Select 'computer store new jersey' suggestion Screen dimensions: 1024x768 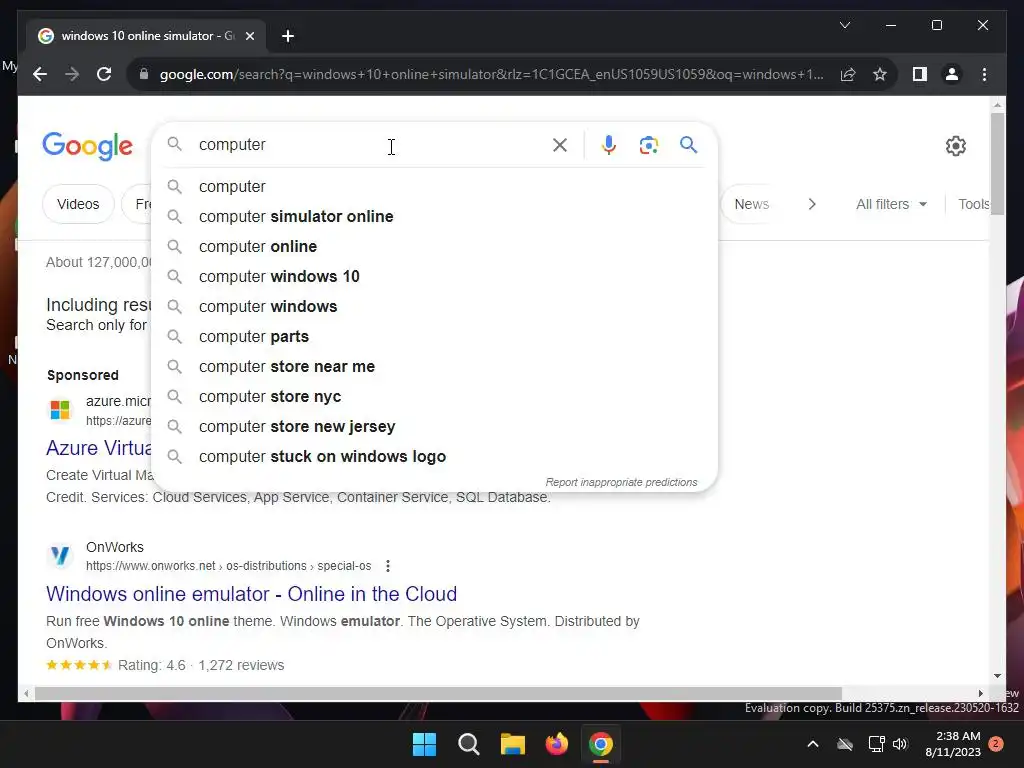[x=434, y=427]
